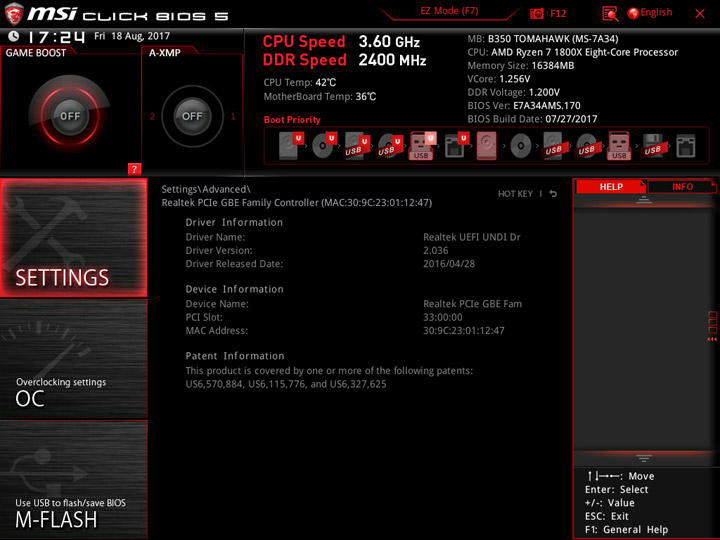720x540 pixels.
Task: Open the HOT KEY list
Action: click(515, 194)
